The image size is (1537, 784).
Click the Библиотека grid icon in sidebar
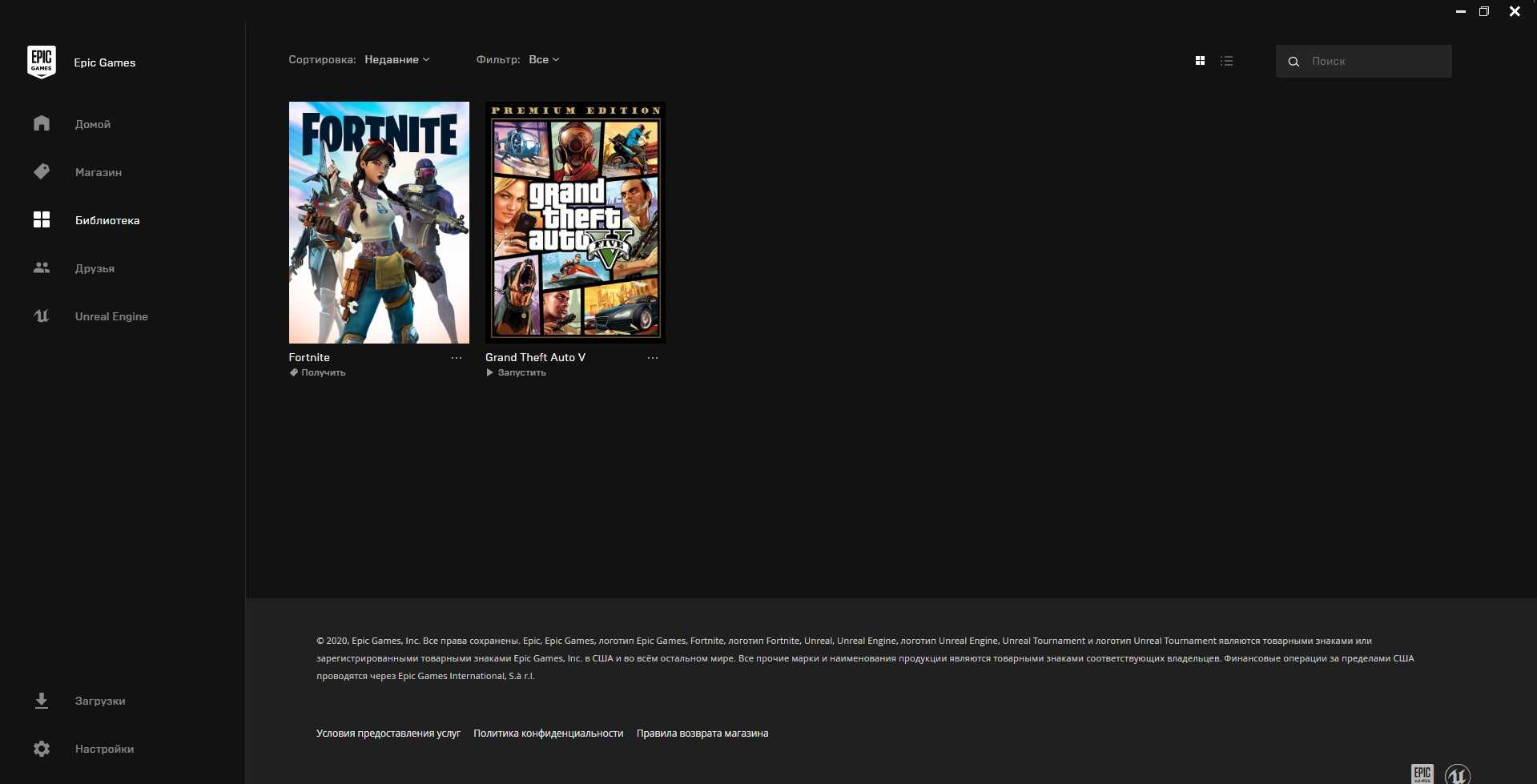(42, 219)
